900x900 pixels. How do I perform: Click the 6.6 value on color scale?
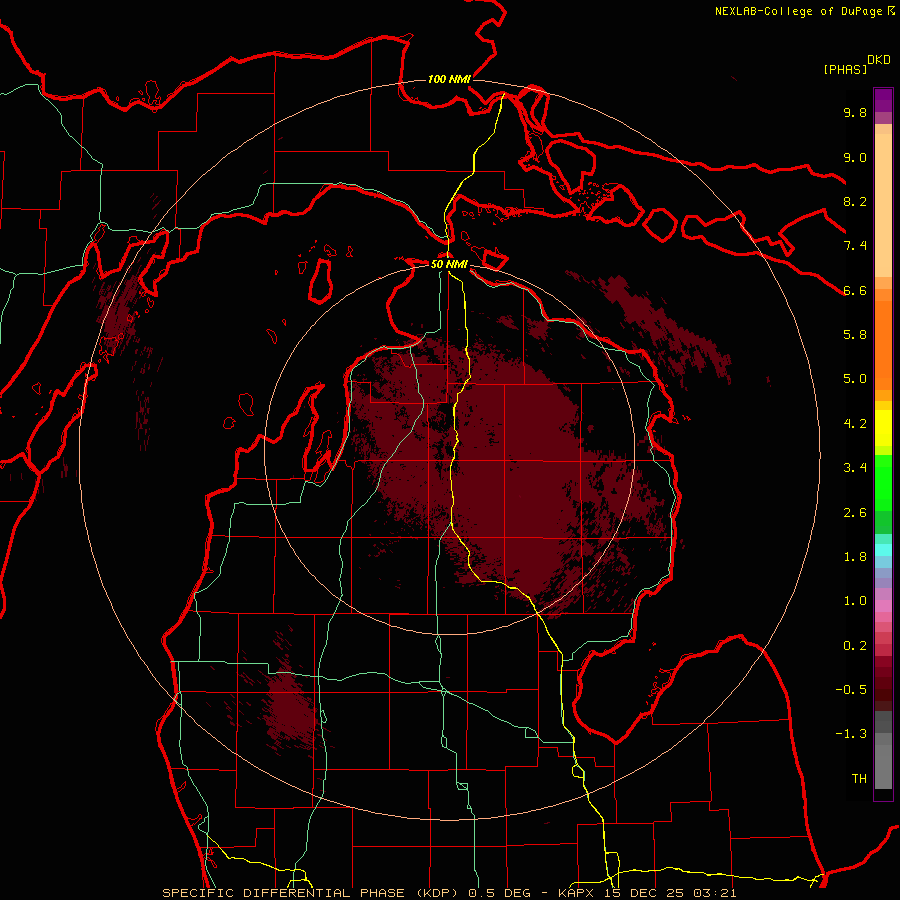pos(855,290)
